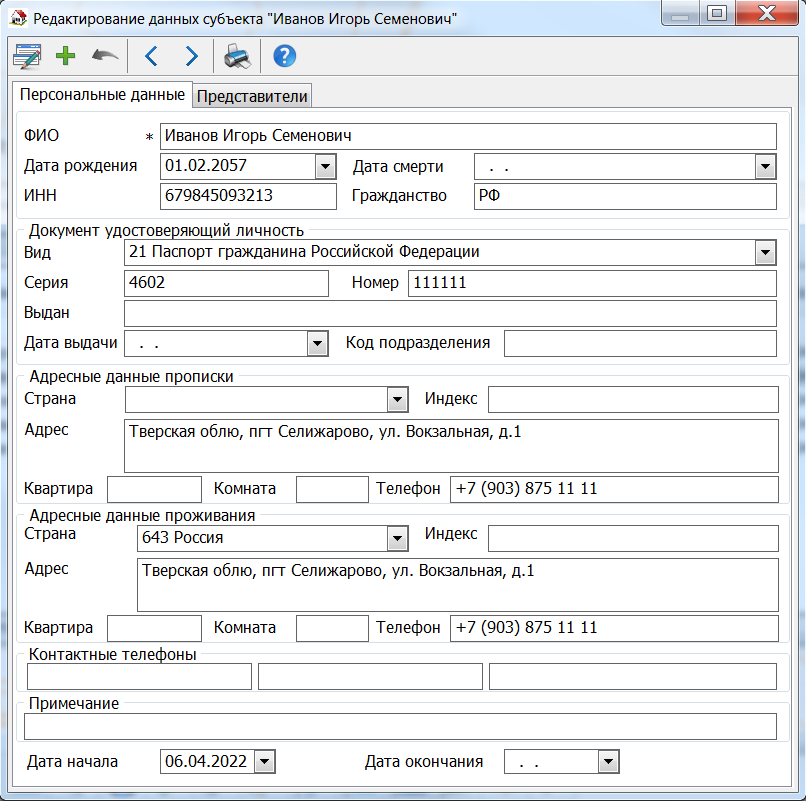Click the ФИО name input field

coord(467,136)
